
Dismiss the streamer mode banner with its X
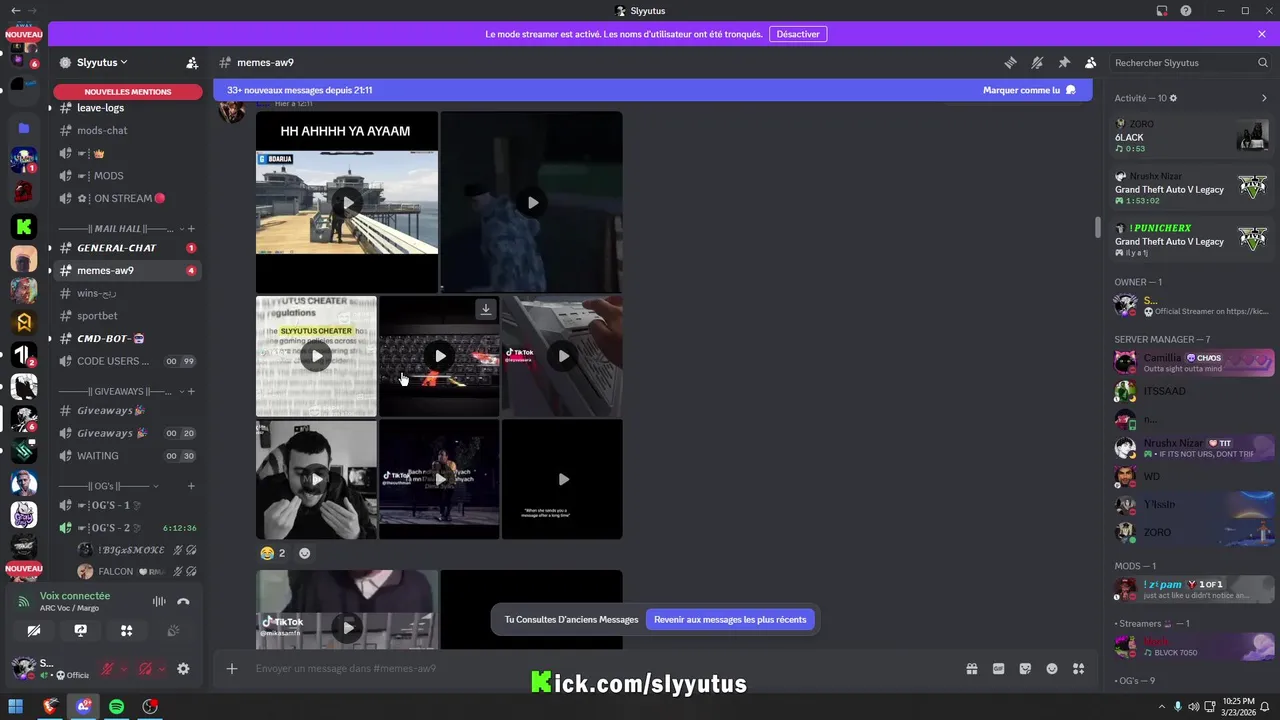(x=1262, y=34)
